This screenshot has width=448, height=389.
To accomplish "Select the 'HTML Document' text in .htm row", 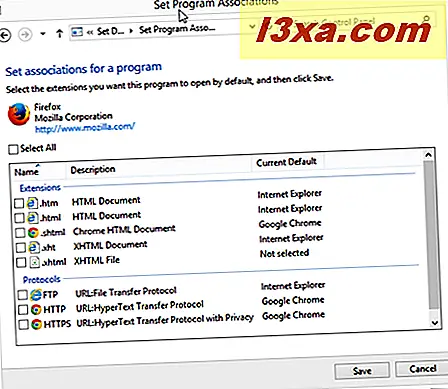I will coord(106,201).
